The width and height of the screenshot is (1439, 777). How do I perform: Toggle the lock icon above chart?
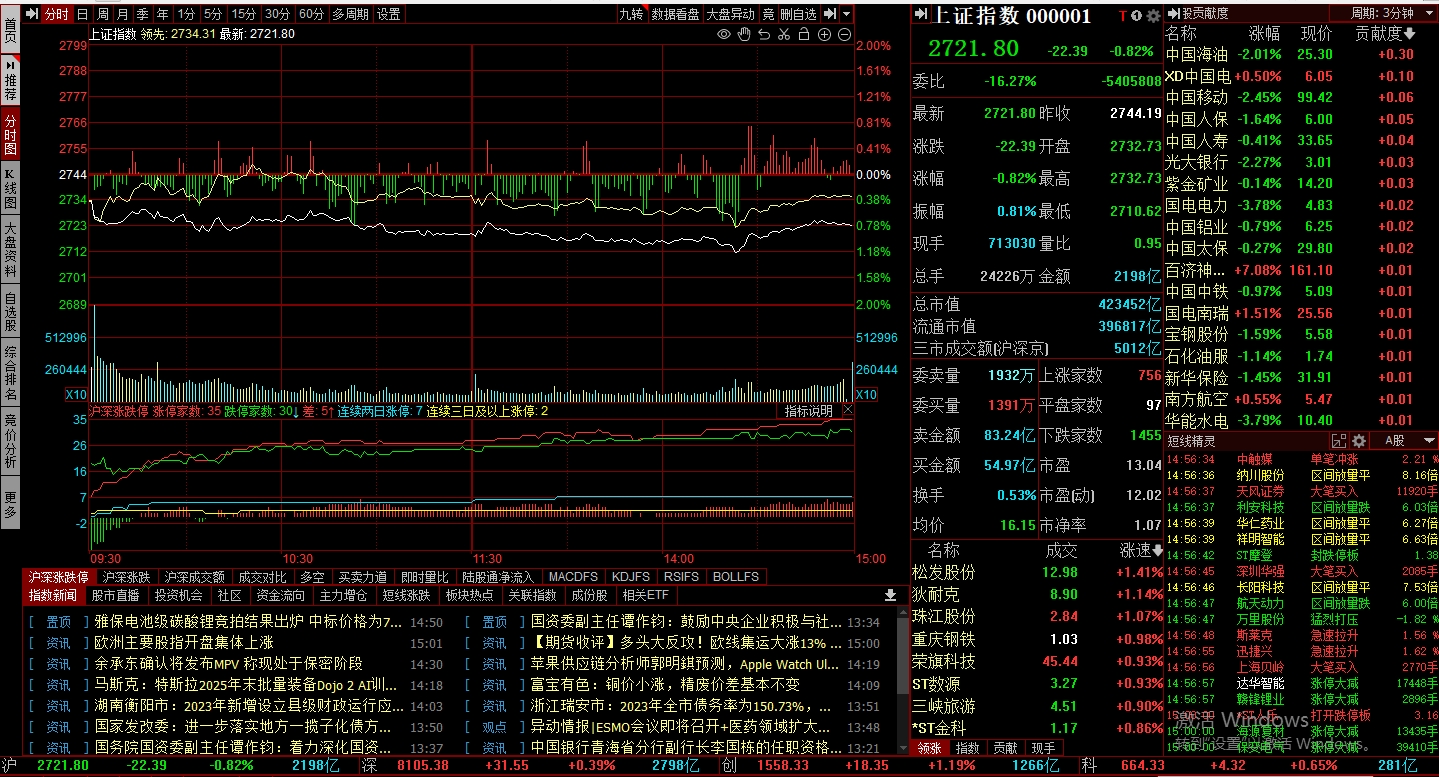coord(804,34)
